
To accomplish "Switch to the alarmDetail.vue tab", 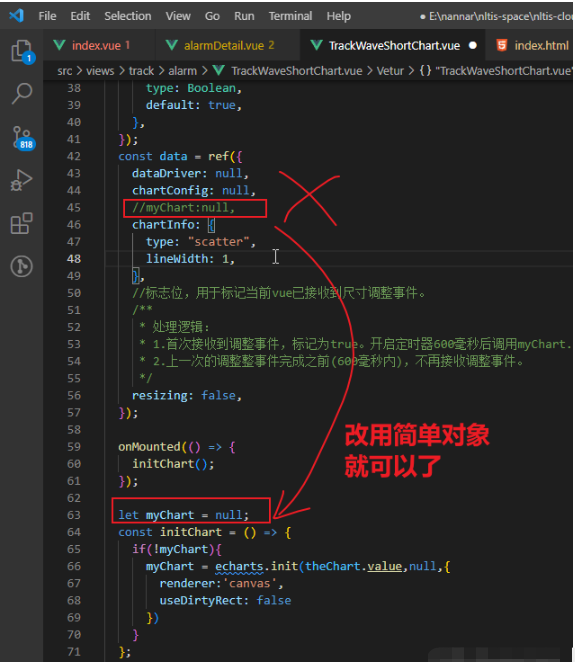I will coord(227,45).
